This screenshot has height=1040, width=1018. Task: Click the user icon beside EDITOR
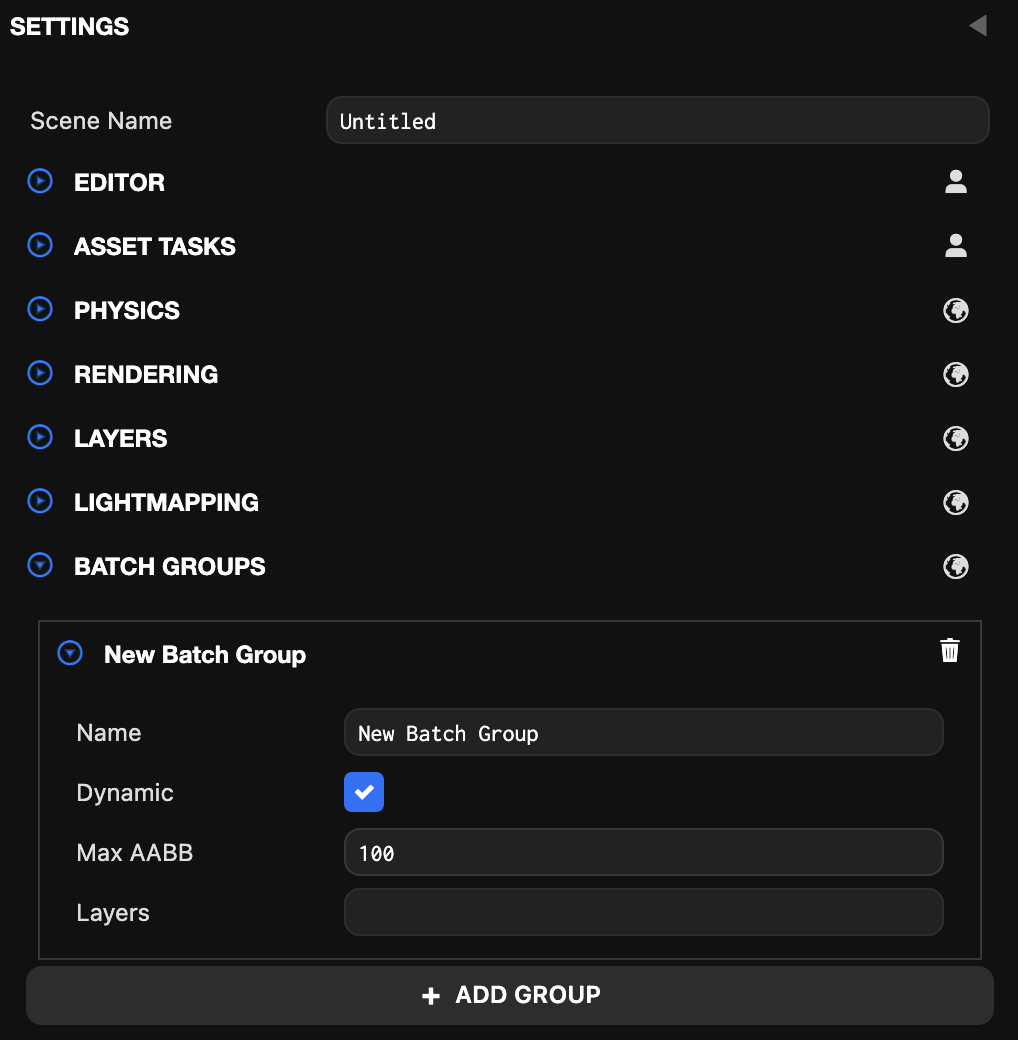pyautogui.click(x=956, y=182)
